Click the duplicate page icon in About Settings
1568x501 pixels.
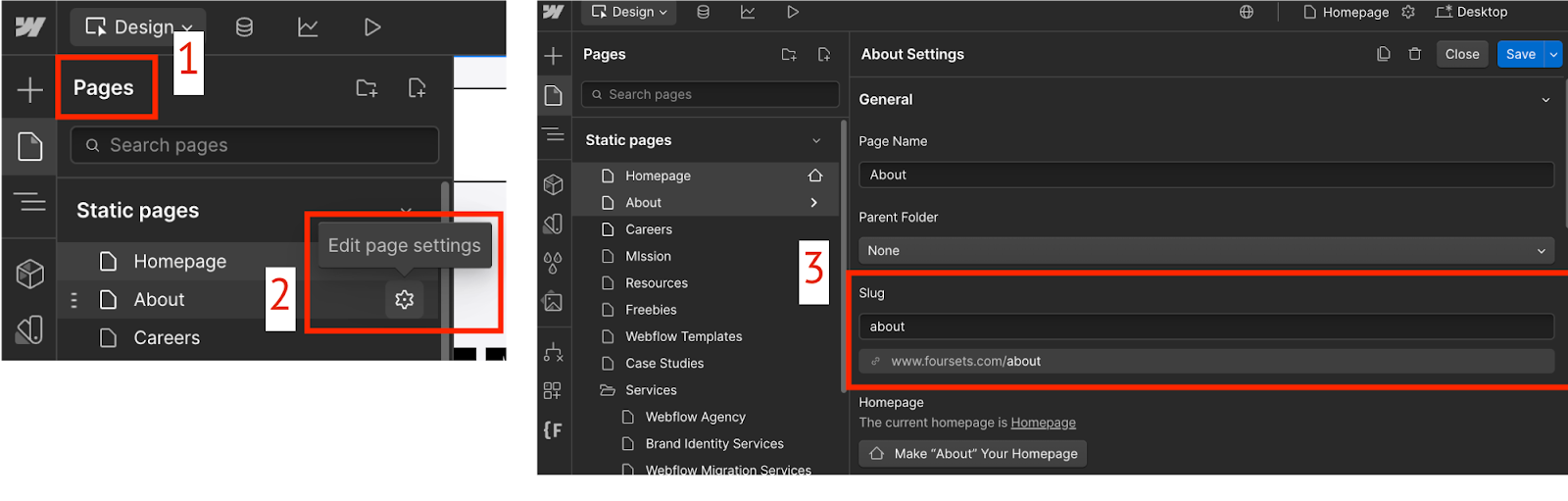(1384, 54)
